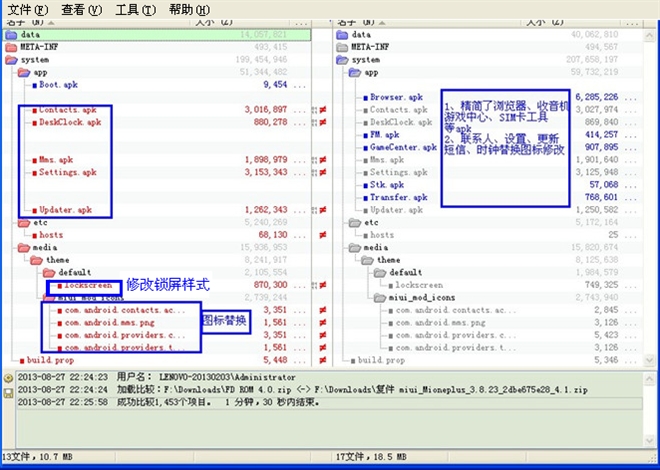Select DeskClock.apk in left pane
Viewport: 660px width, 470px height.
70,122
